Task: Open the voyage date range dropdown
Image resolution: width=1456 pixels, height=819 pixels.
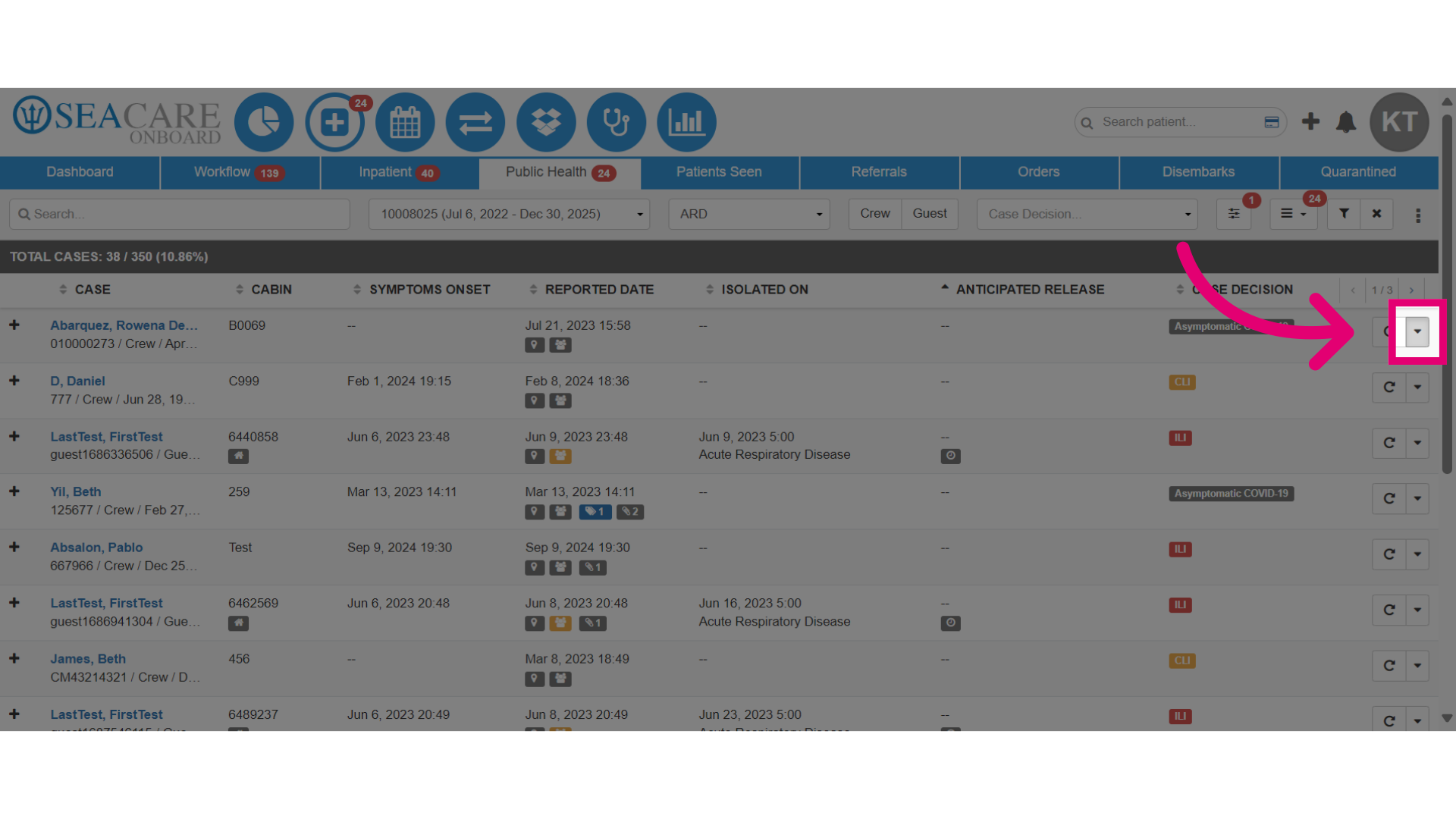Action: [x=510, y=214]
